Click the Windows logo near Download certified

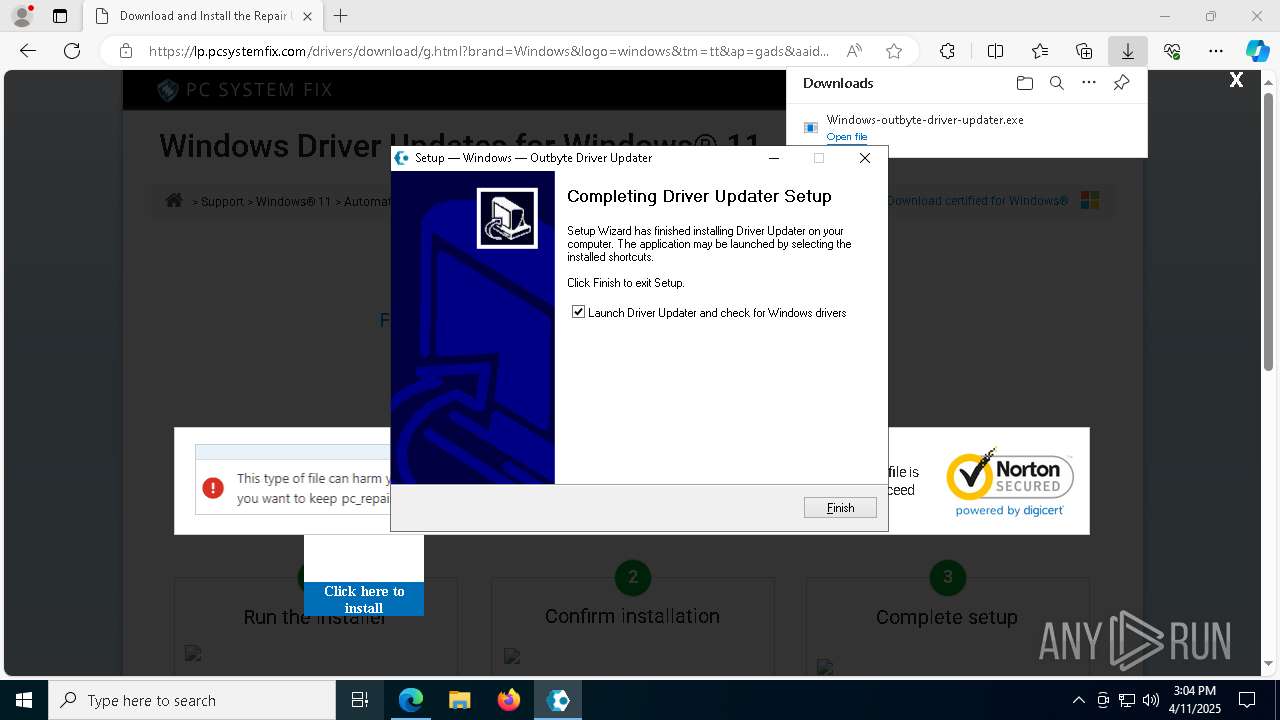point(1090,200)
